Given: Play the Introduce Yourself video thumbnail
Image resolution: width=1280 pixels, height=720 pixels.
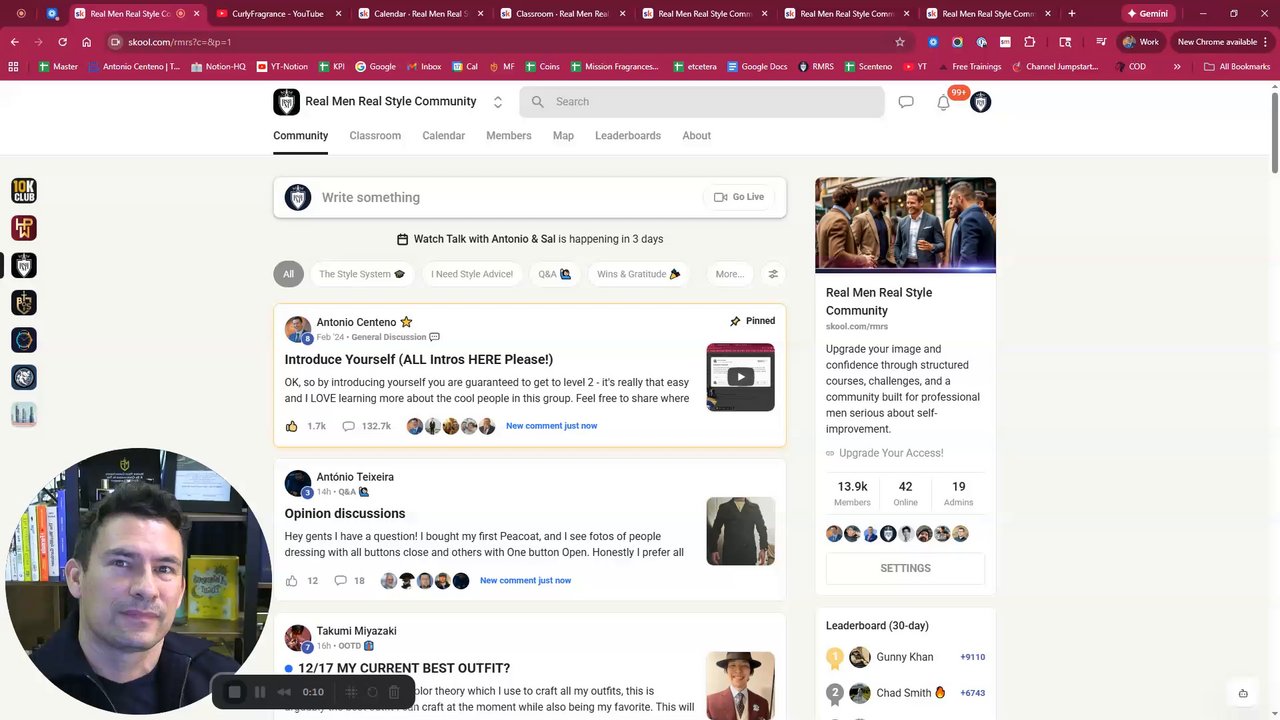Looking at the screenshot, I should [x=740, y=377].
